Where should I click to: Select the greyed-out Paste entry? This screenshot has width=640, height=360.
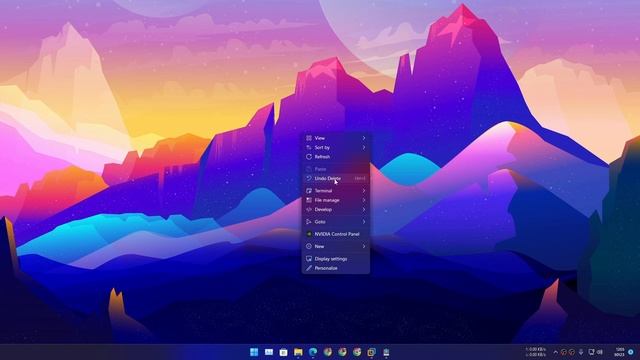point(336,169)
